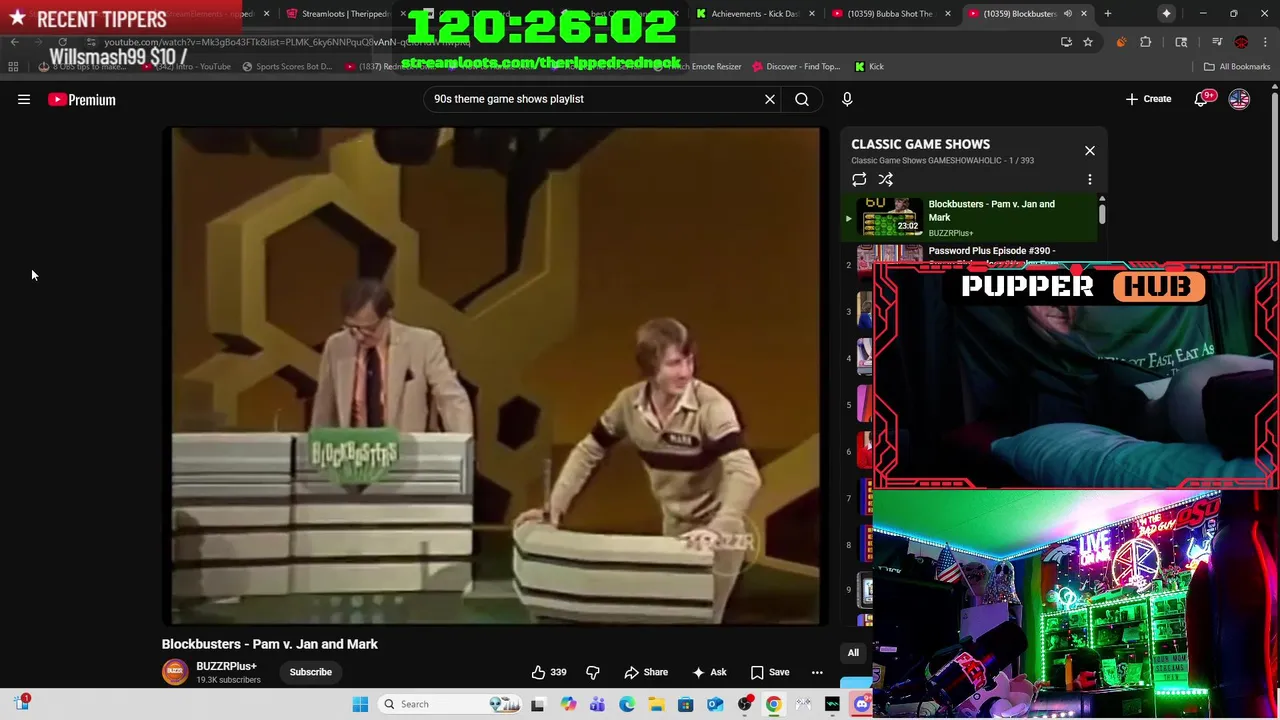
Task: Click the Ask AI button
Action: click(709, 672)
